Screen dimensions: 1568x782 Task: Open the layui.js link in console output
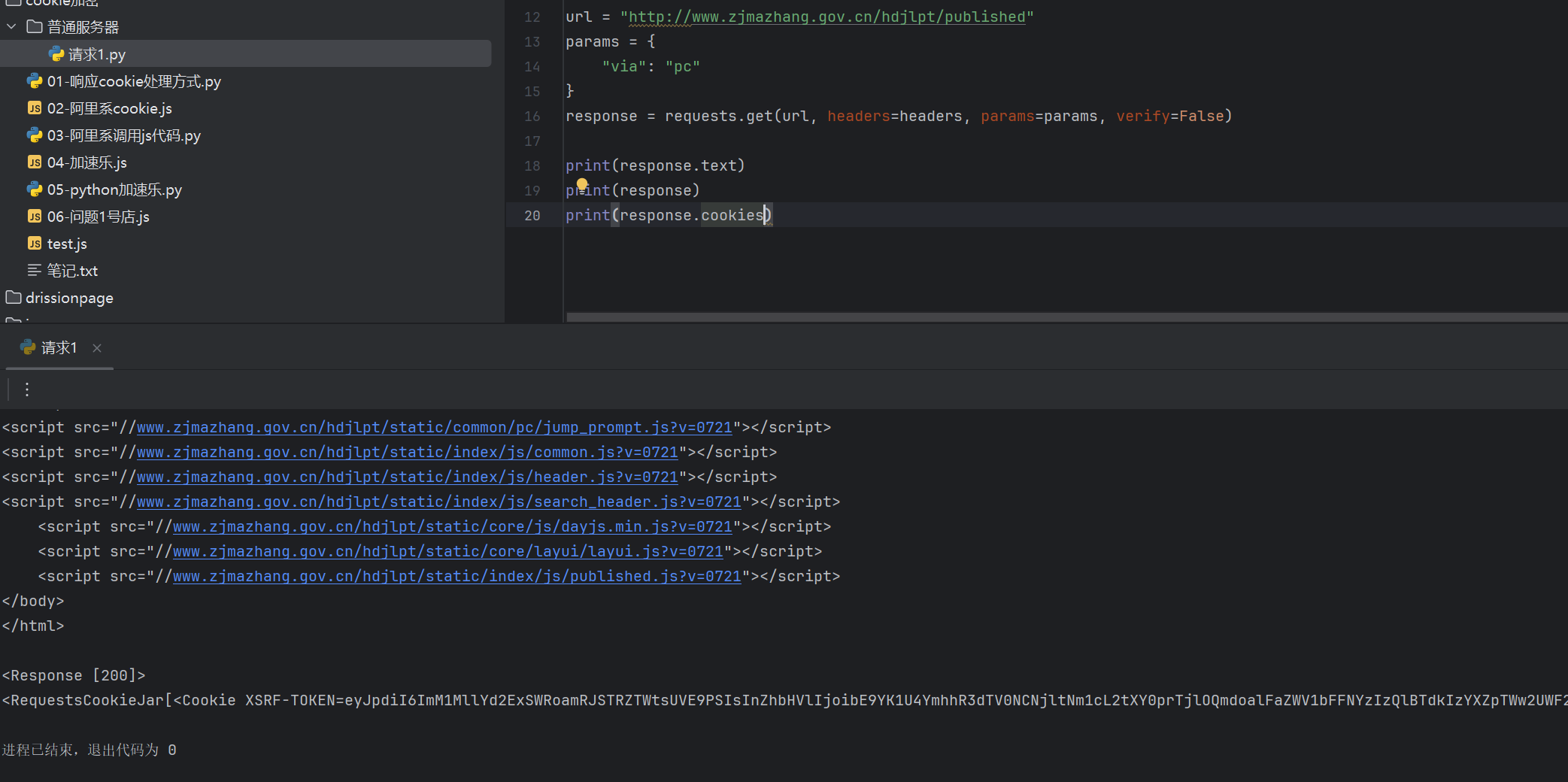447,551
